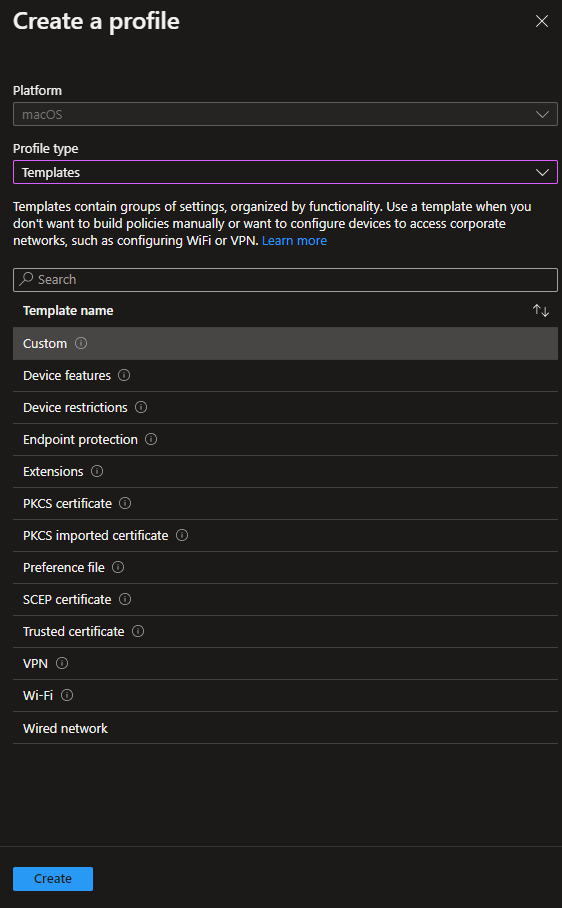Click info icon beside Endpoint protection
Viewport: 562px width, 908px height.
[x=151, y=440]
